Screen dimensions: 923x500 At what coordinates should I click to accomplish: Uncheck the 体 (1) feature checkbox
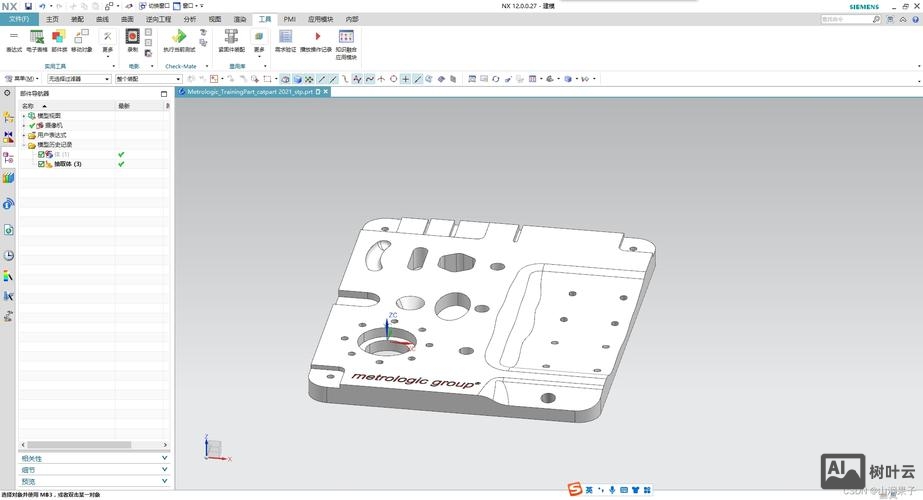(41, 154)
